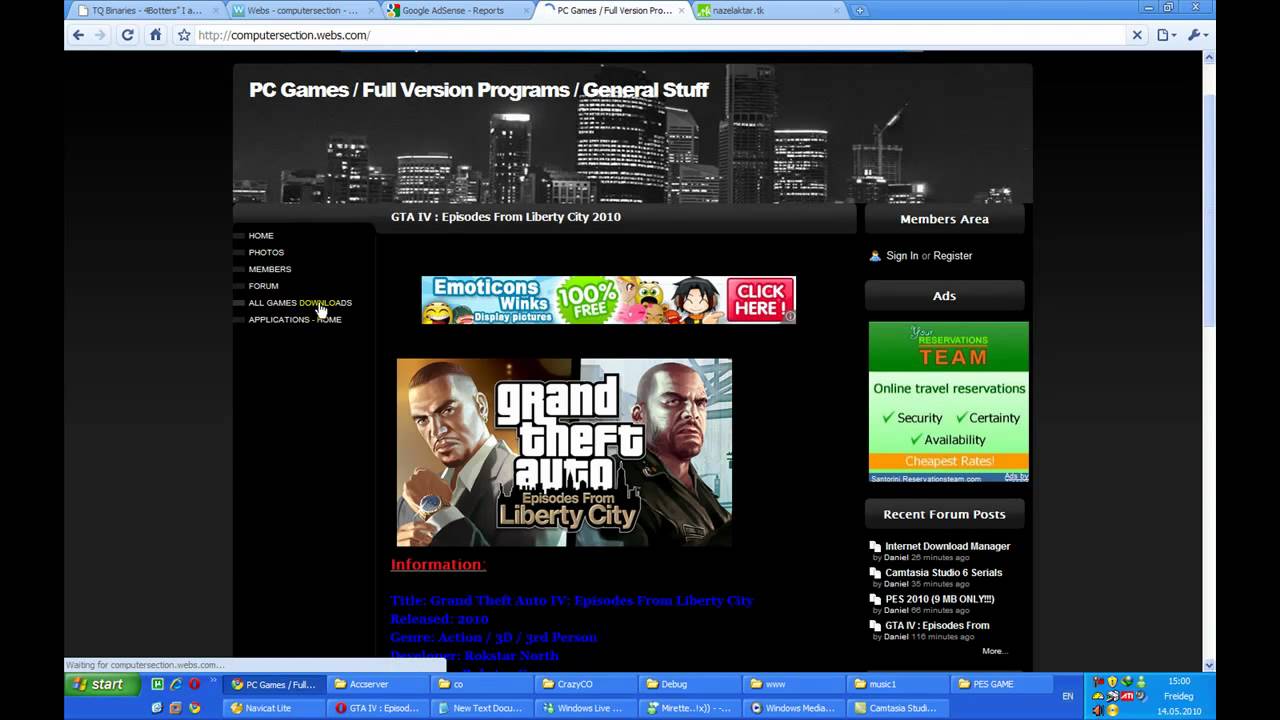Click the browser Back arrow
Screen dimensions: 1280x720
pyautogui.click(x=78, y=35)
